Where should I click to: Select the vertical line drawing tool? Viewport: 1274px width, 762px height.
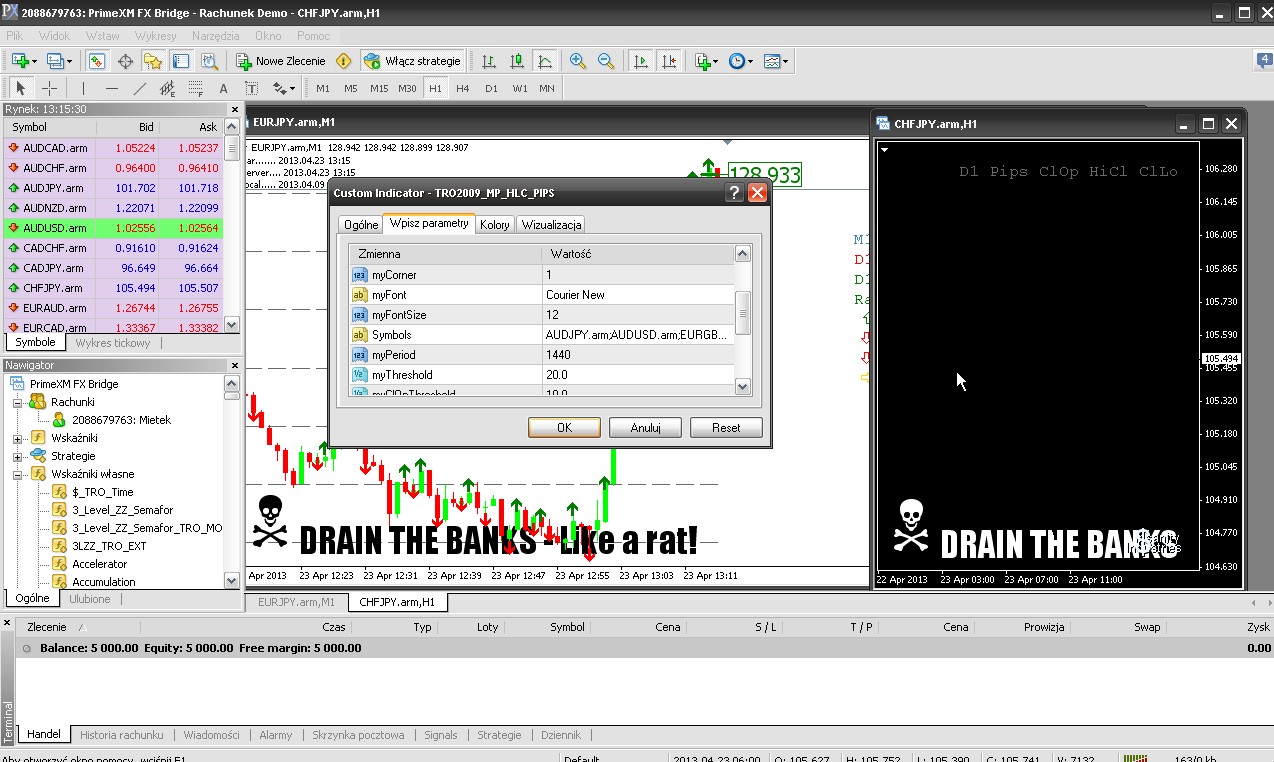(x=83, y=88)
